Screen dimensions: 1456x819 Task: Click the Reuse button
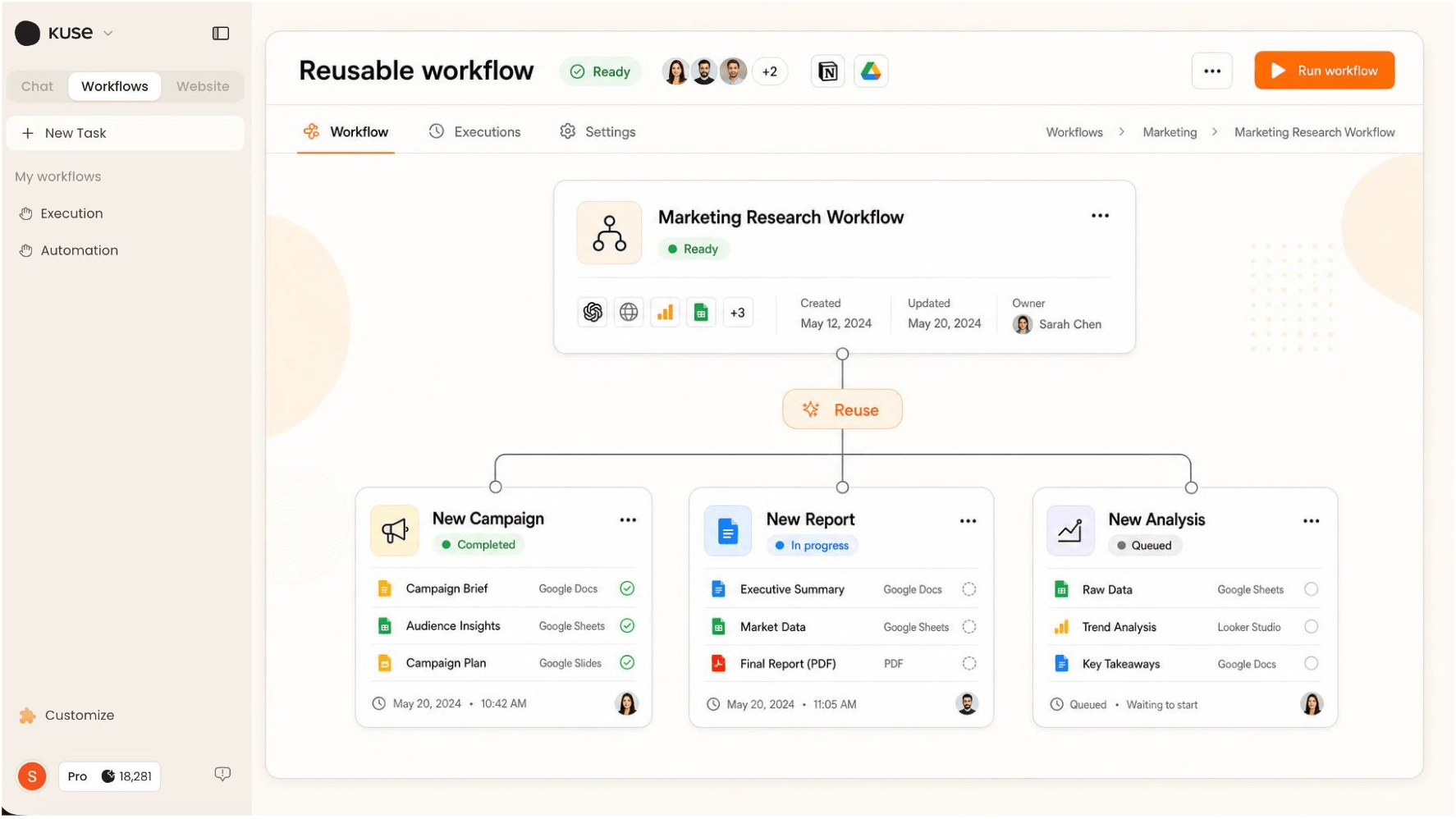[842, 409]
